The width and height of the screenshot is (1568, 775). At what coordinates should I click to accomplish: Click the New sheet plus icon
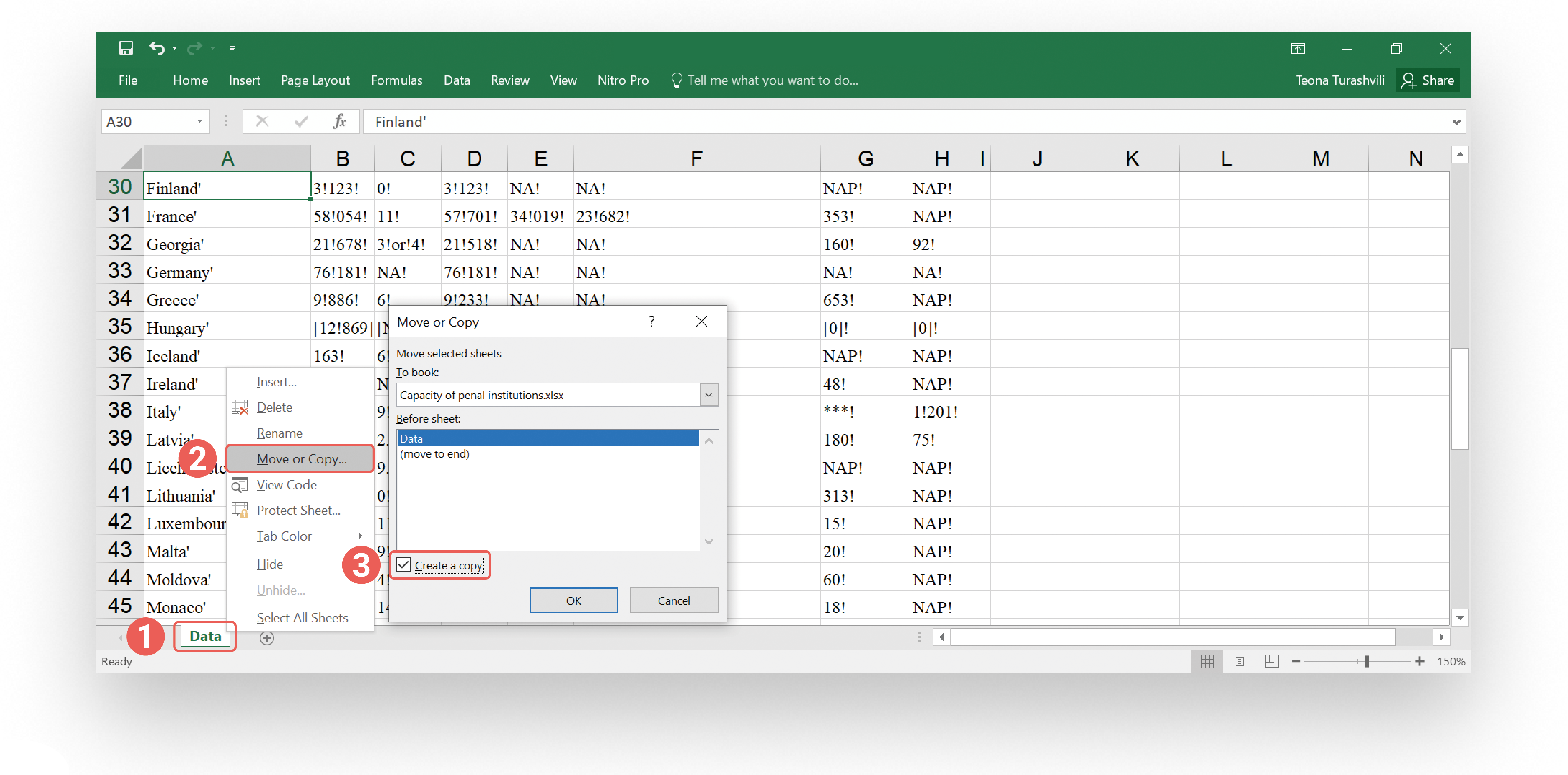point(267,638)
